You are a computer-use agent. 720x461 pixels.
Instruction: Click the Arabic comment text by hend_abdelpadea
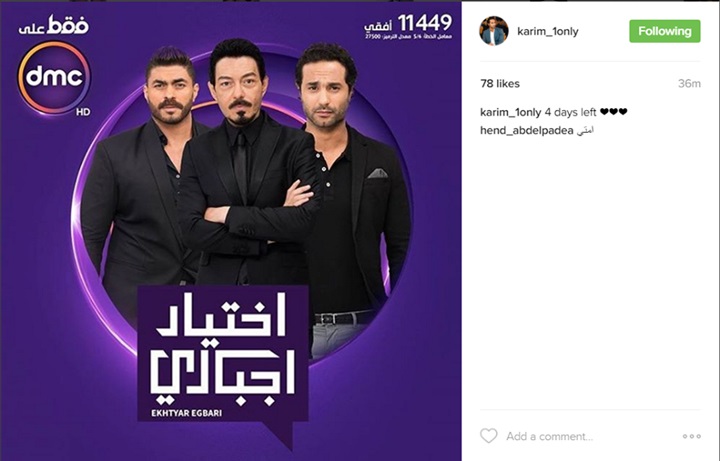tap(585, 130)
